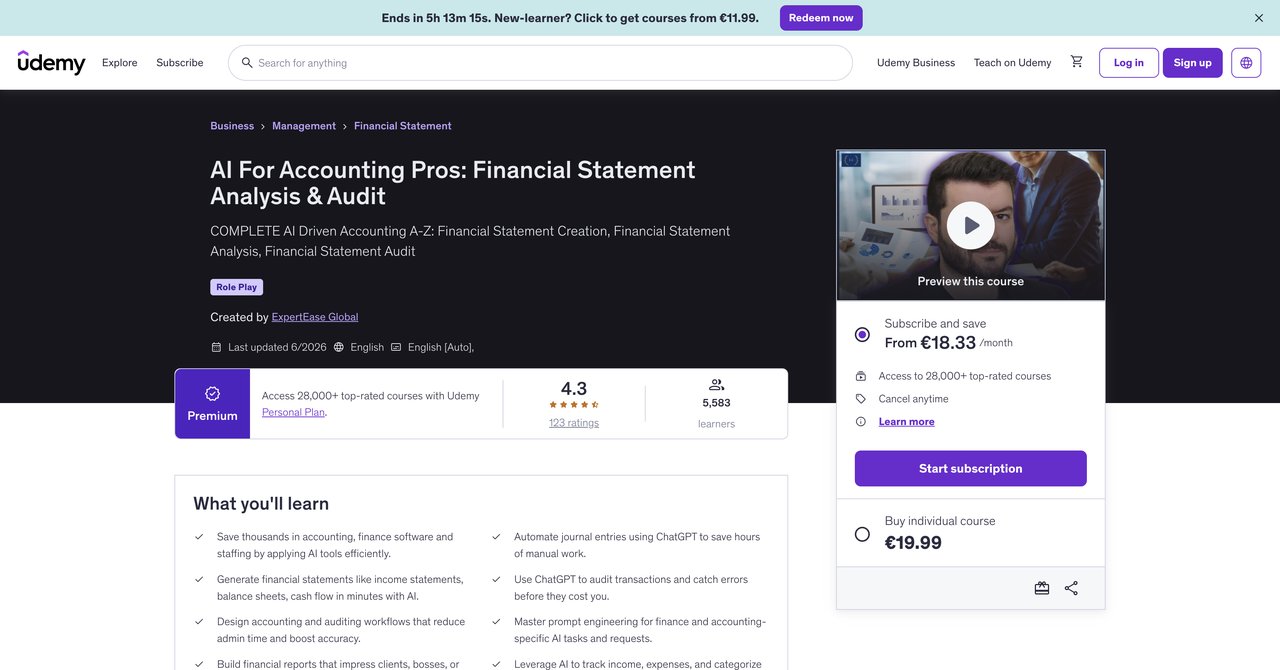Focus the Search for anything field

(540, 63)
